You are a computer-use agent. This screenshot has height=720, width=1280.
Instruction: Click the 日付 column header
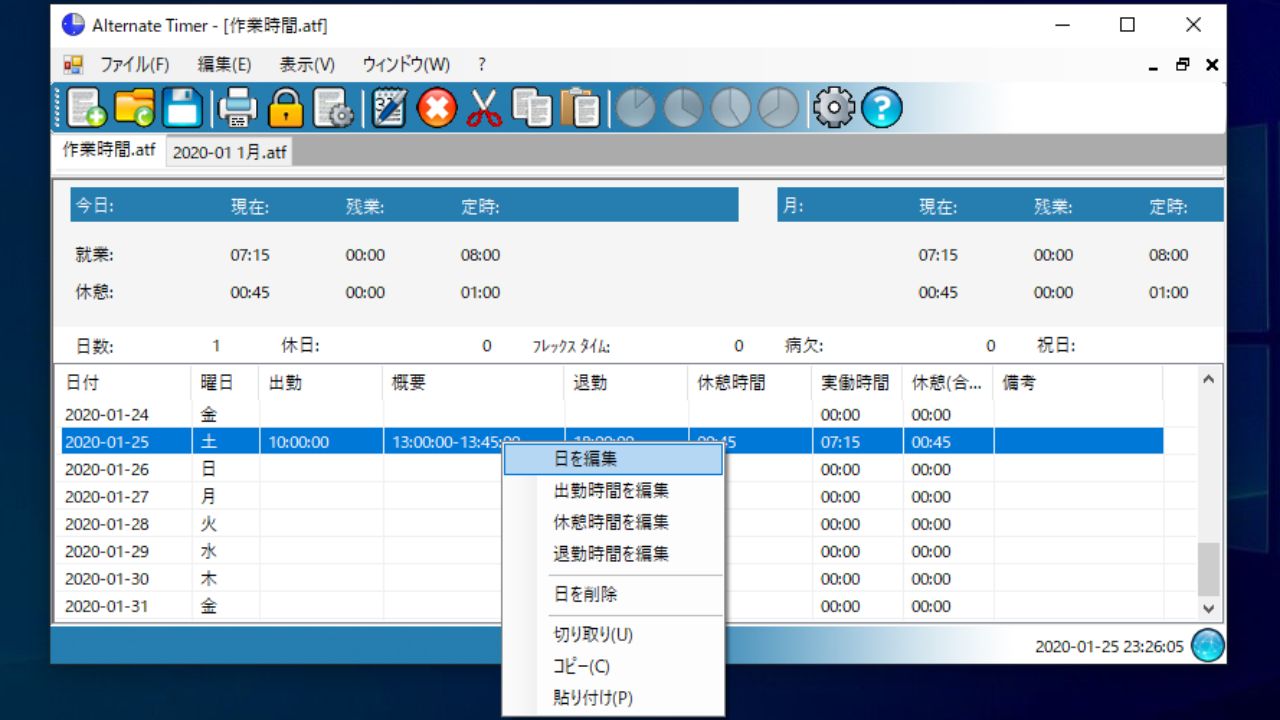126,383
